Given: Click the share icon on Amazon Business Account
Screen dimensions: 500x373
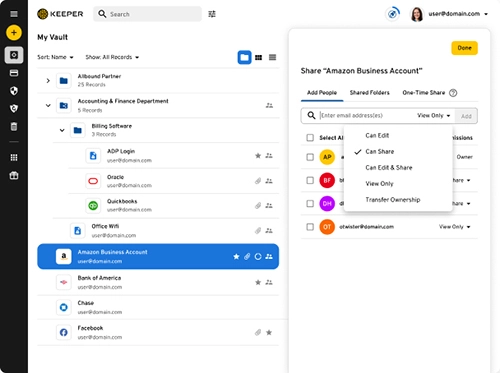Looking at the screenshot, I should (269, 256).
